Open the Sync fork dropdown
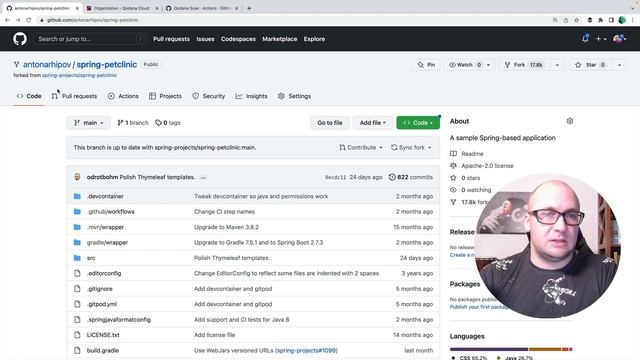 [x=411, y=147]
